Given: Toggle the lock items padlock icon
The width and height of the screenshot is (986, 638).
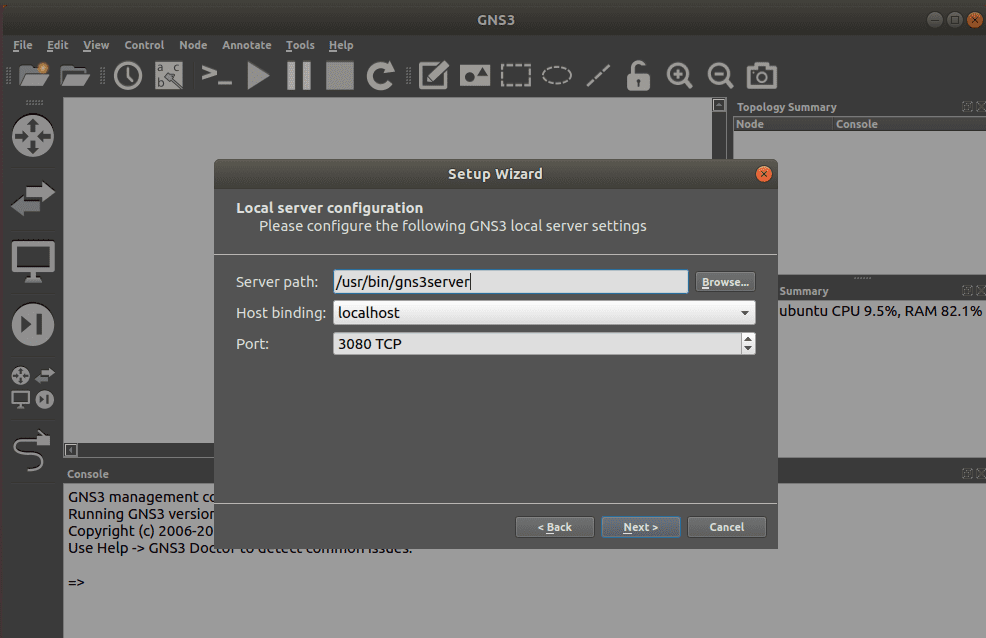Looking at the screenshot, I should pyautogui.click(x=638, y=76).
